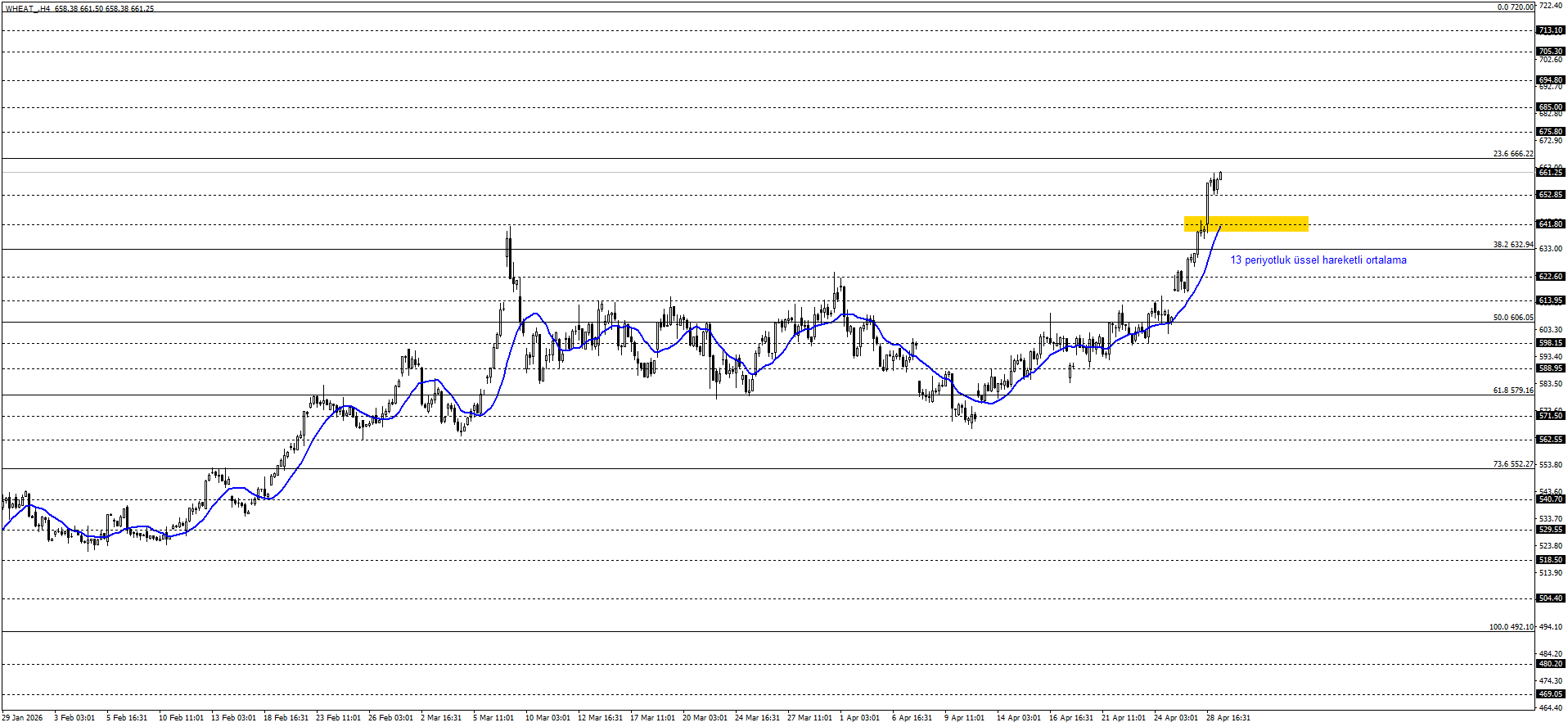Image resolution: width=1568 pixels, height=727 pixels.
Task: Click the '3 Feb 03:01' time axis label
Action: click(74, 718)
